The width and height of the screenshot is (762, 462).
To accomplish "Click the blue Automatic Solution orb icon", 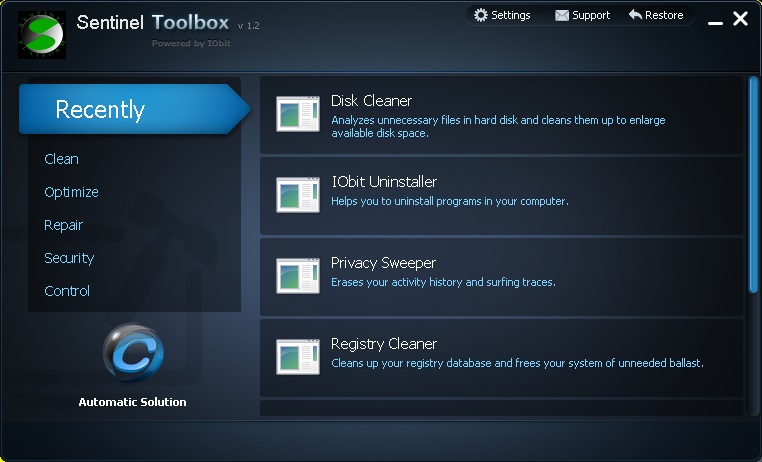I will pyautogui.click(x=133, y=353).
